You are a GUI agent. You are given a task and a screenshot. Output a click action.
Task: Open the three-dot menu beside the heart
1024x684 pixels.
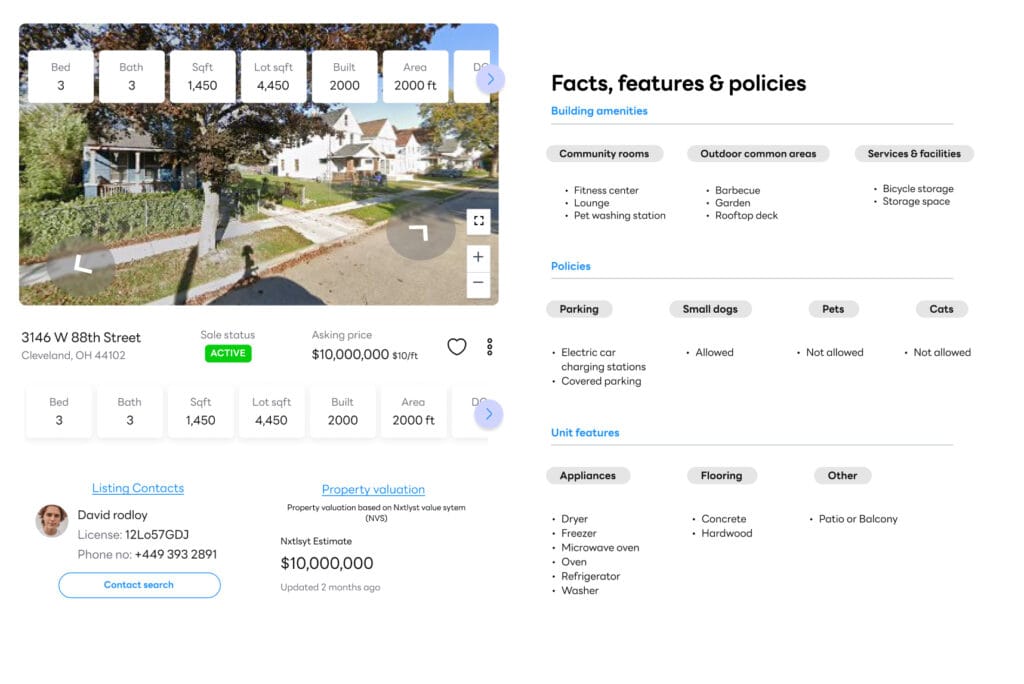[x=489, y=347]
